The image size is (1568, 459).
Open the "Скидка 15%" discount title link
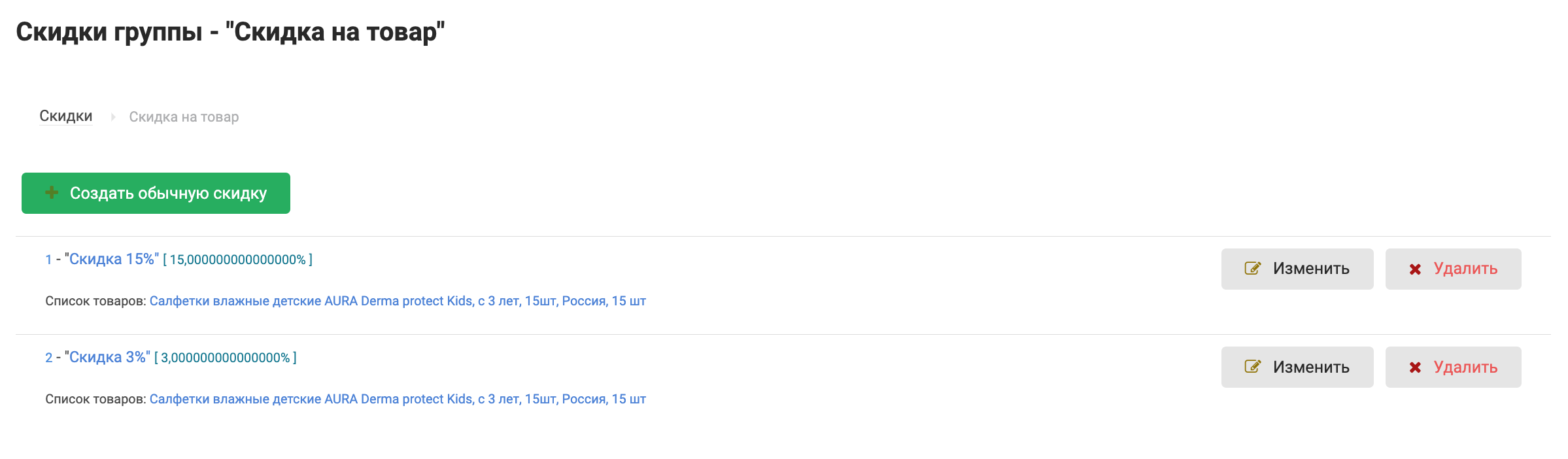pos(112,260)
